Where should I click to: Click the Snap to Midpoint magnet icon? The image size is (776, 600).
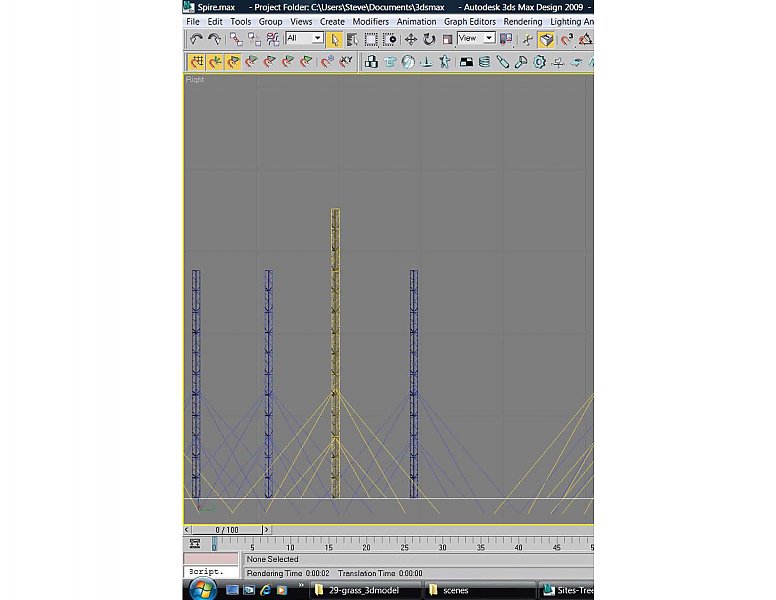[270, 62]
